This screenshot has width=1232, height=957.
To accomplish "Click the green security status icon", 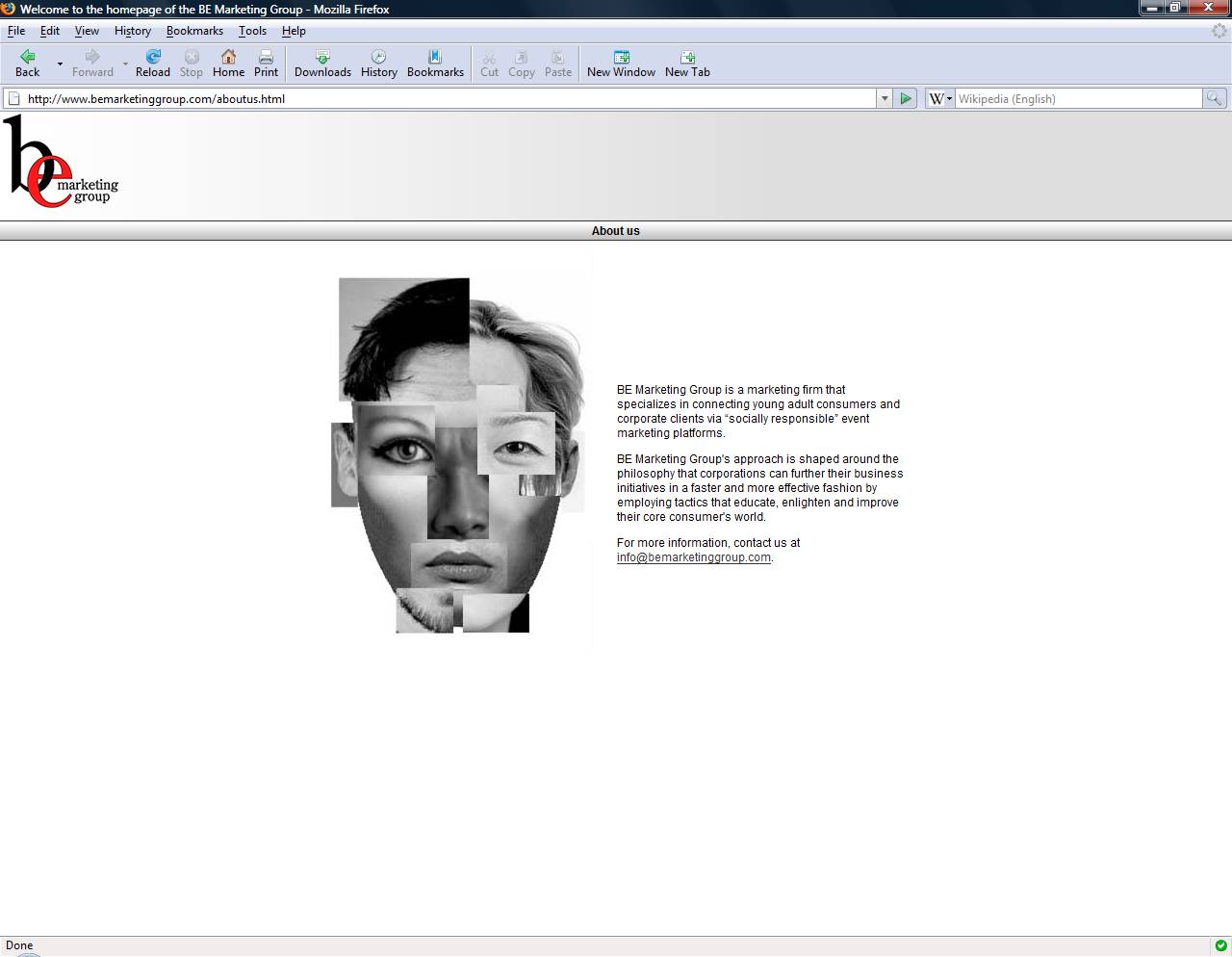I will click(1220, 945).
